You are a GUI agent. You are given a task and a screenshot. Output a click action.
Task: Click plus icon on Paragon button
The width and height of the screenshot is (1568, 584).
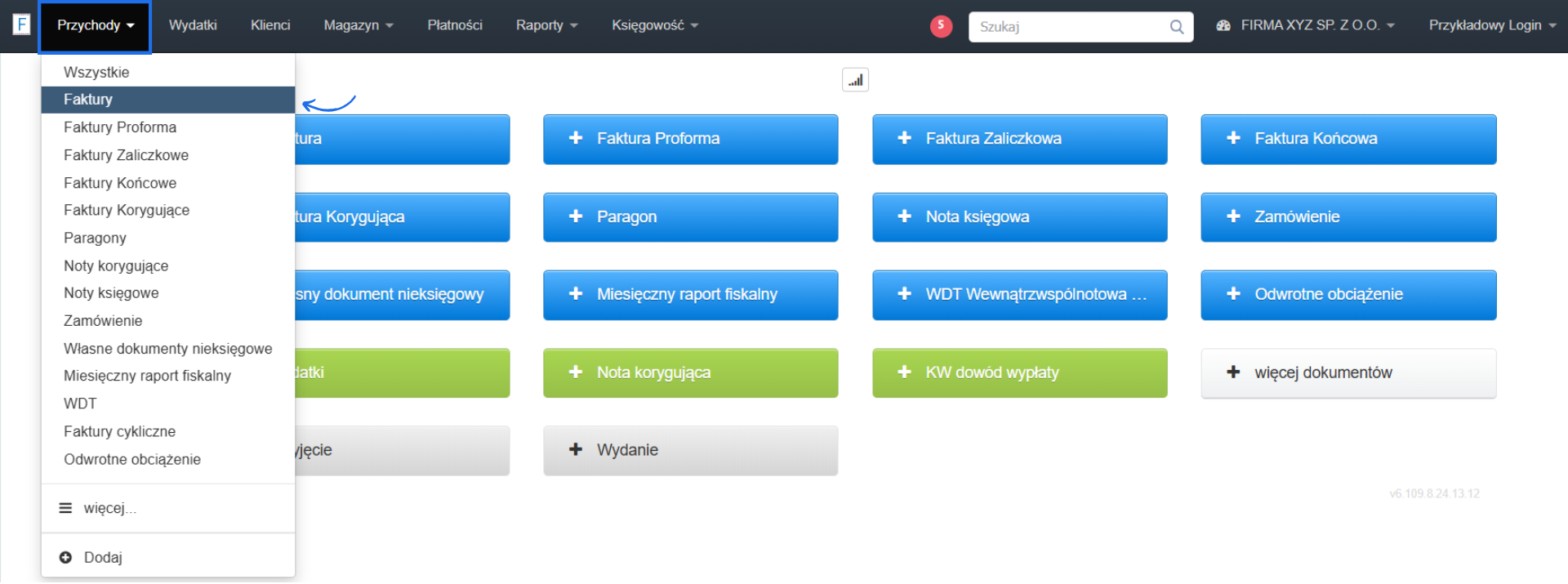point(576,216)
